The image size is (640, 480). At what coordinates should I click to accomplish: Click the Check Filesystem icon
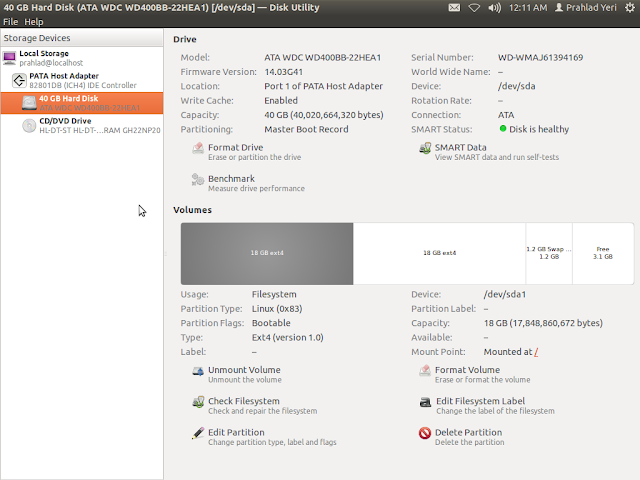point(197,405)
